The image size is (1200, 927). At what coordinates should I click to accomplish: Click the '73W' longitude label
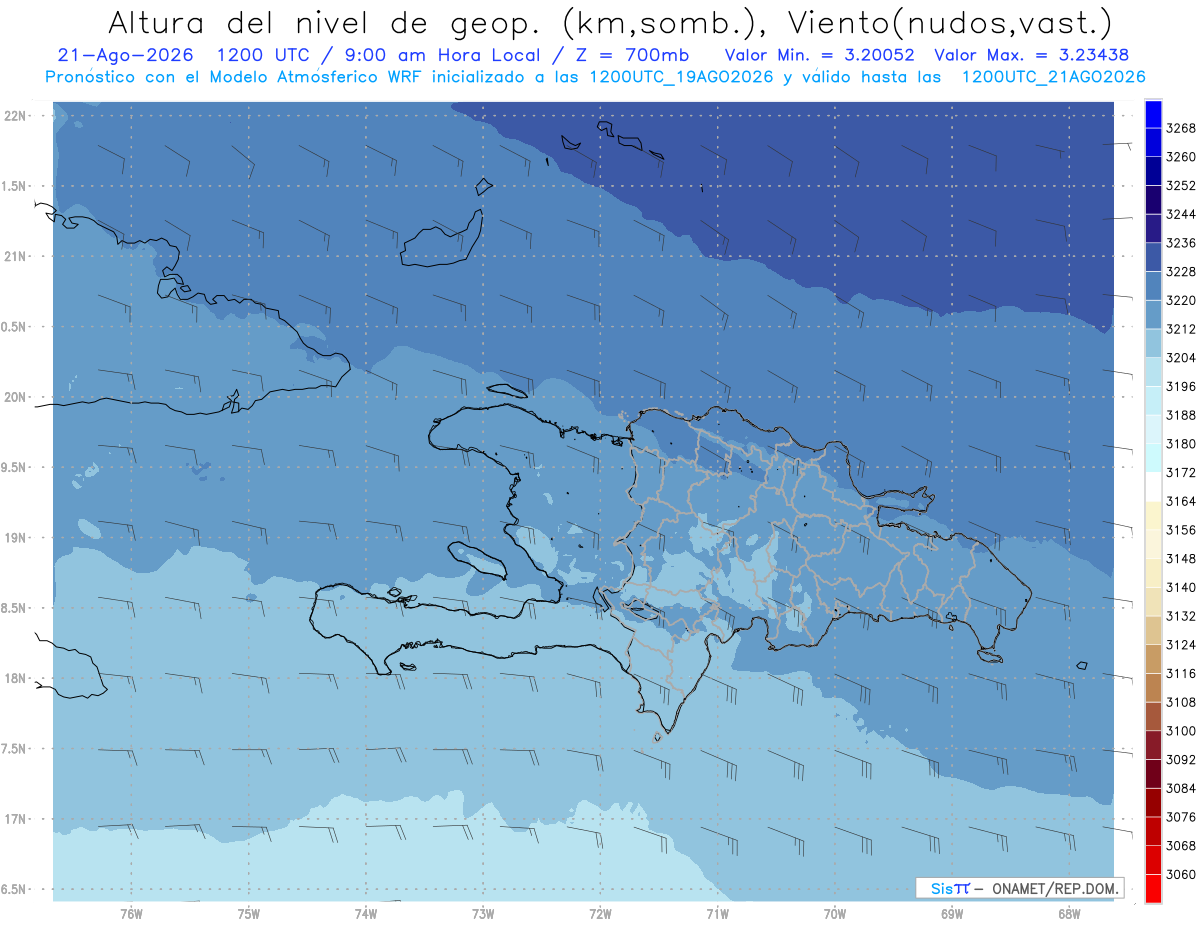483,913
